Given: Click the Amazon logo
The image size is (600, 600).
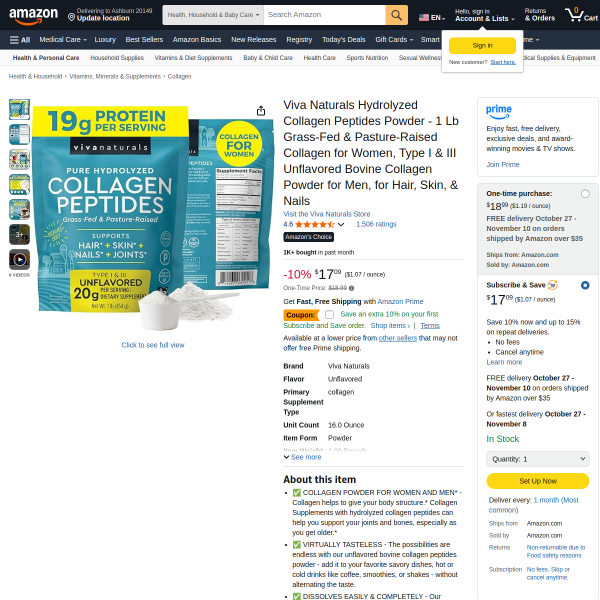Looking at the screenshot, I should coord(33,15).
